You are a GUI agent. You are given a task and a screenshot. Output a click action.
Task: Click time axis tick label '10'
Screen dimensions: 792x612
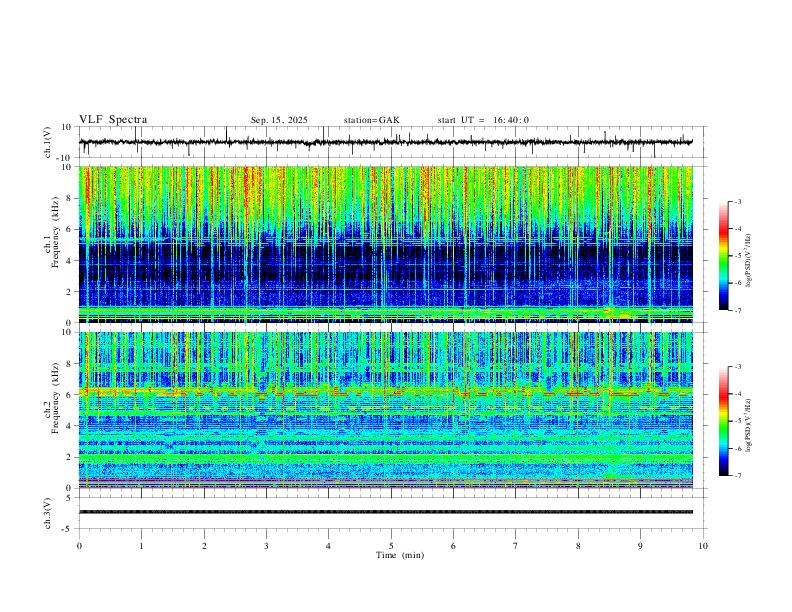click(x=703, y=546)
